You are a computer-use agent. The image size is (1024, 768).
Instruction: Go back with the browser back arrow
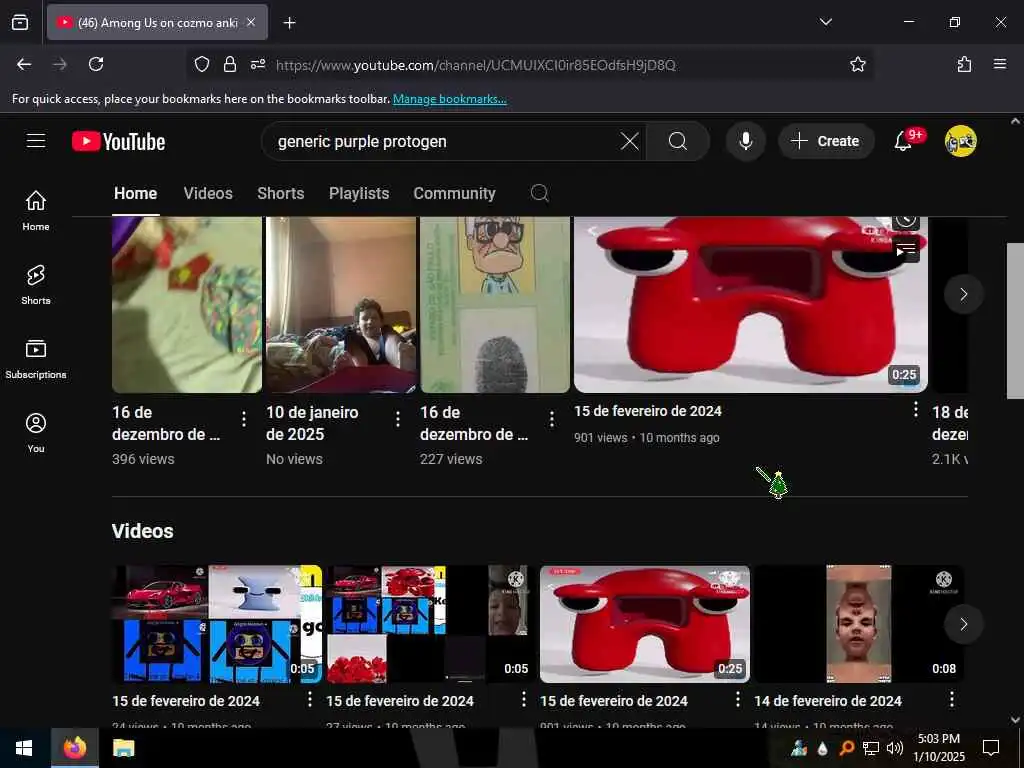(24, 64)
